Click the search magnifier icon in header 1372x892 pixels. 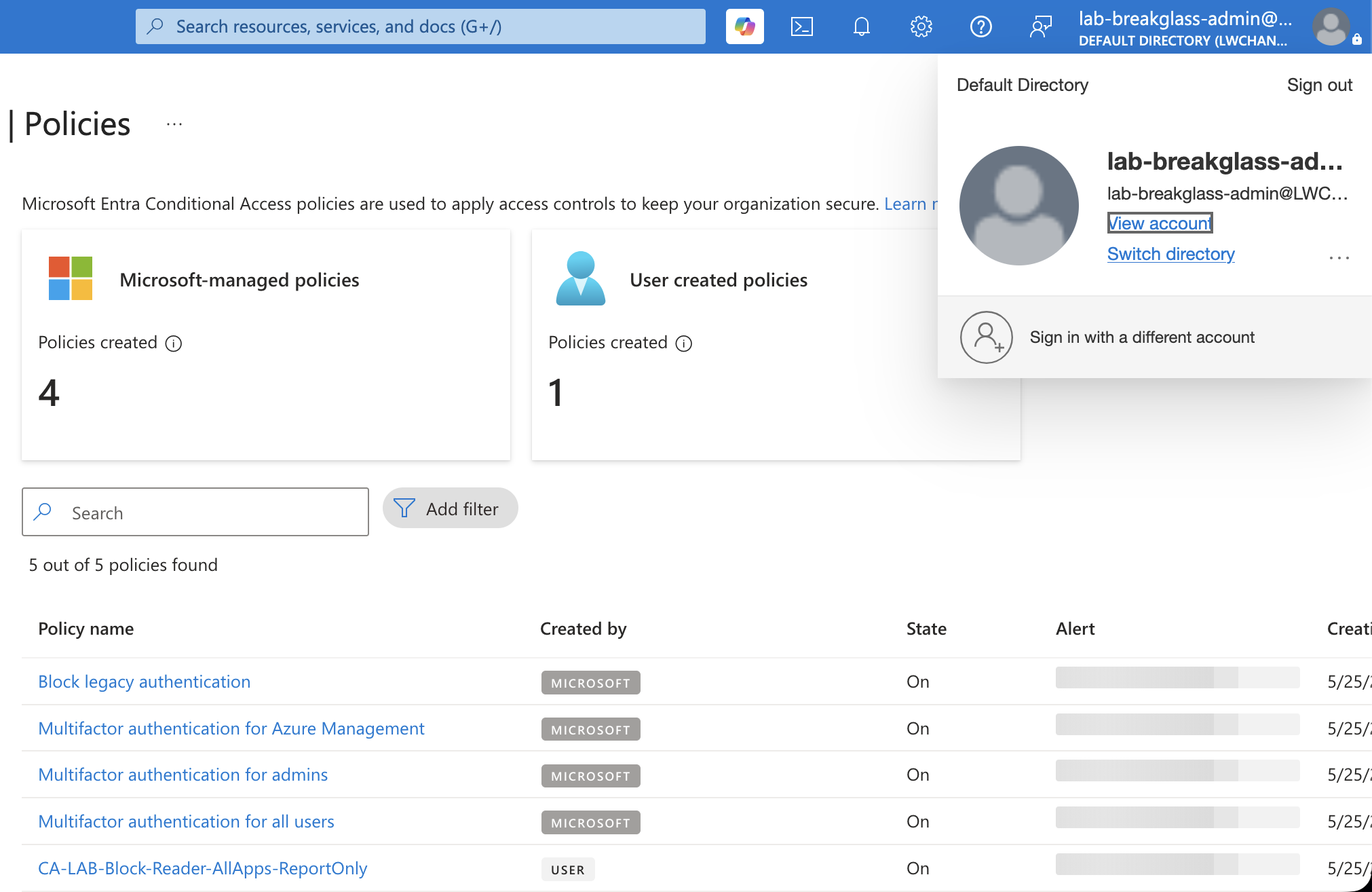[x=155, y=26]
